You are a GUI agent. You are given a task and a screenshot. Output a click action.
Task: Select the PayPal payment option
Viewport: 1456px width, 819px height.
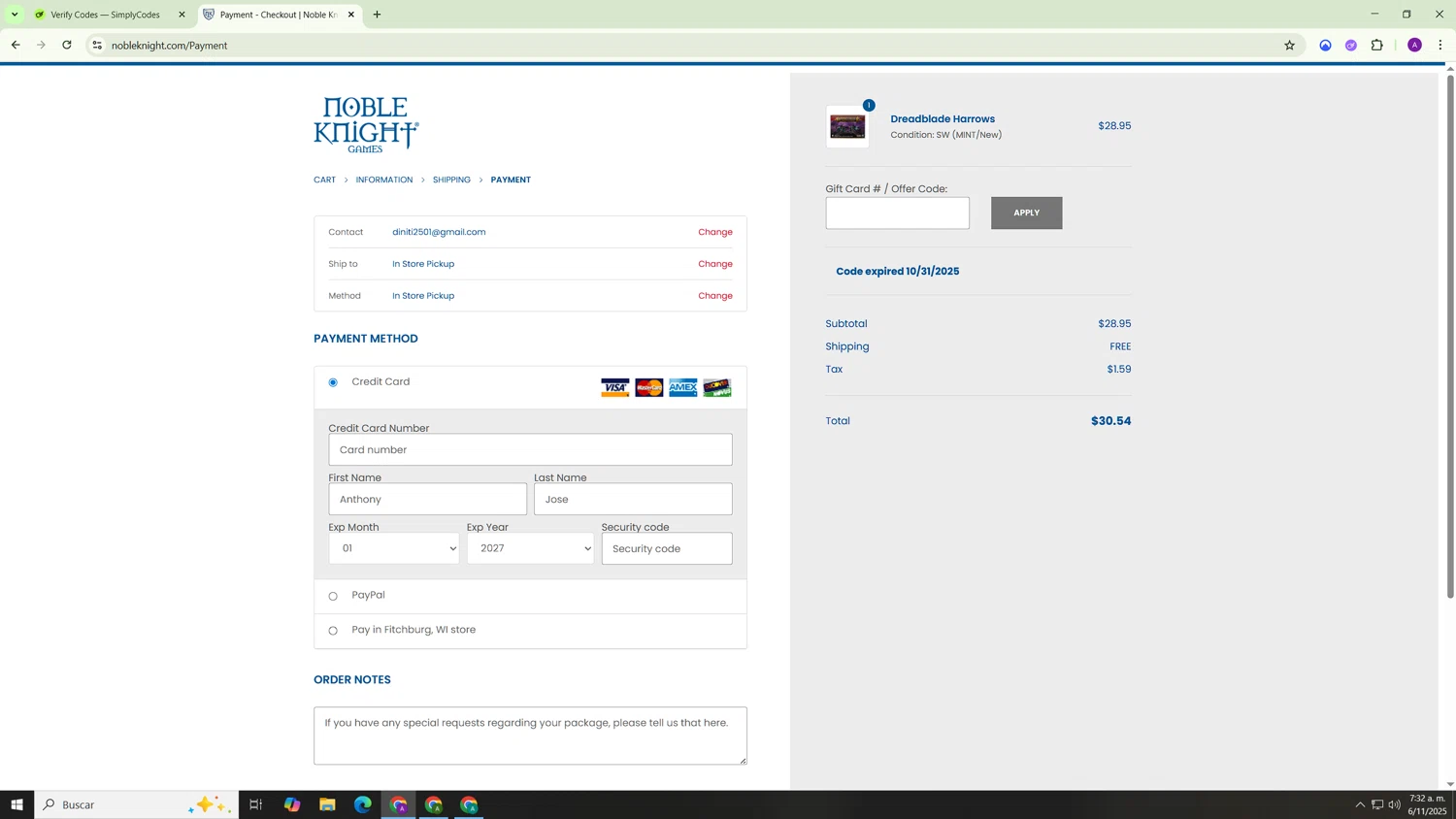tap(333, 596)
